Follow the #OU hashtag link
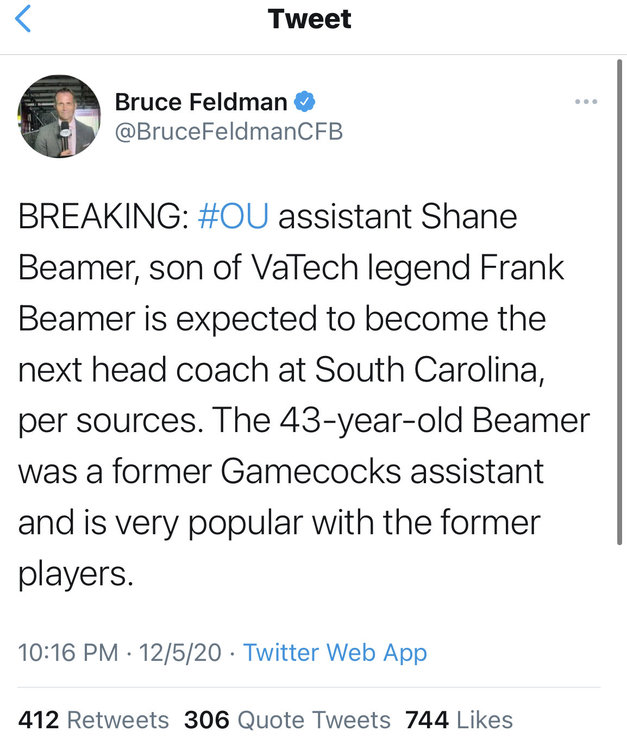Image resolution: width=627 pixels, height=750 pixels. point(234,217)
